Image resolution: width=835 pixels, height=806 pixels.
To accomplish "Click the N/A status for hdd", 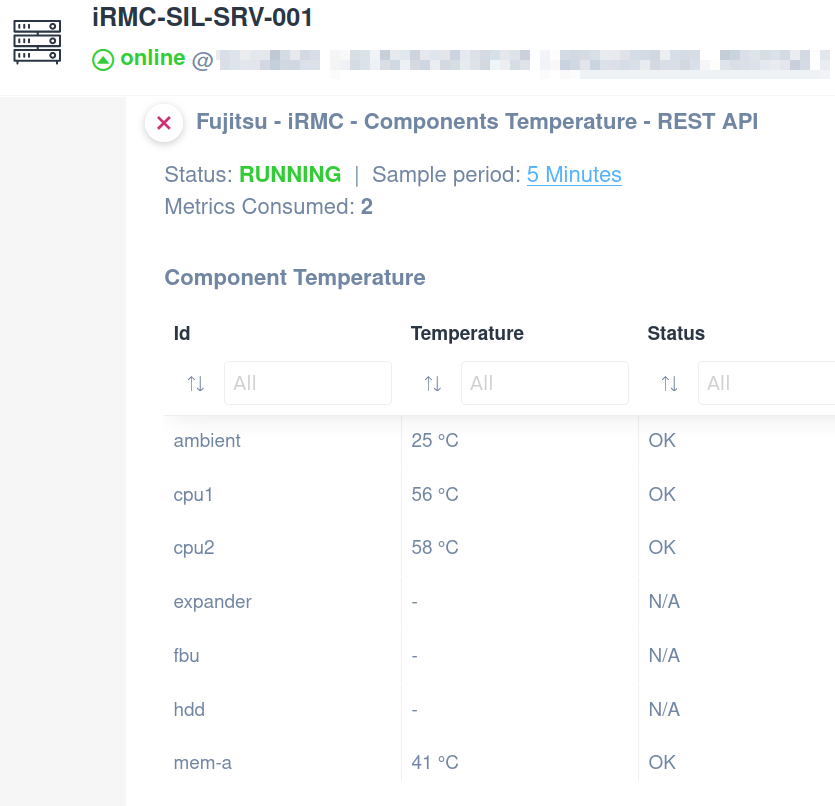I will 664,709.
